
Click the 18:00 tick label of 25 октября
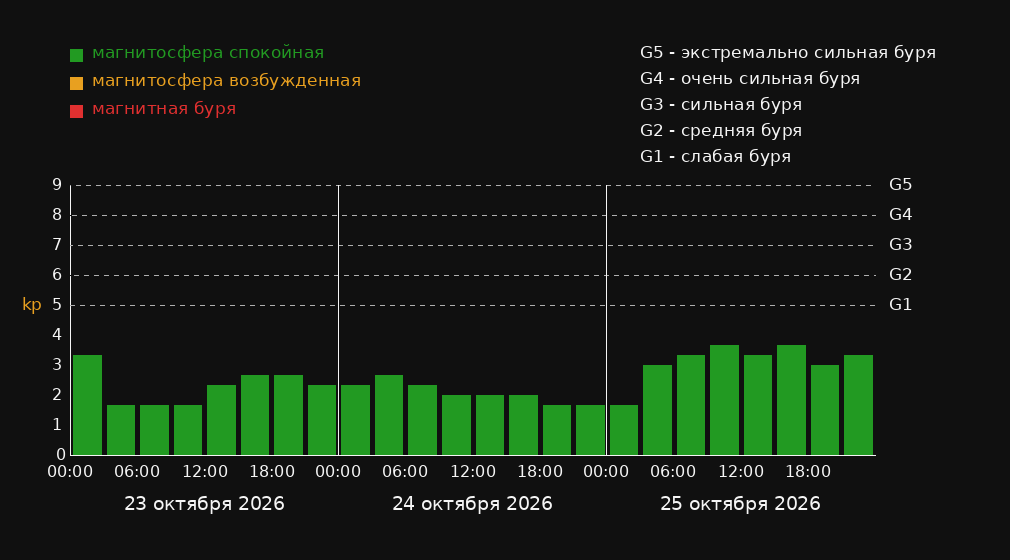pos(808,472)
